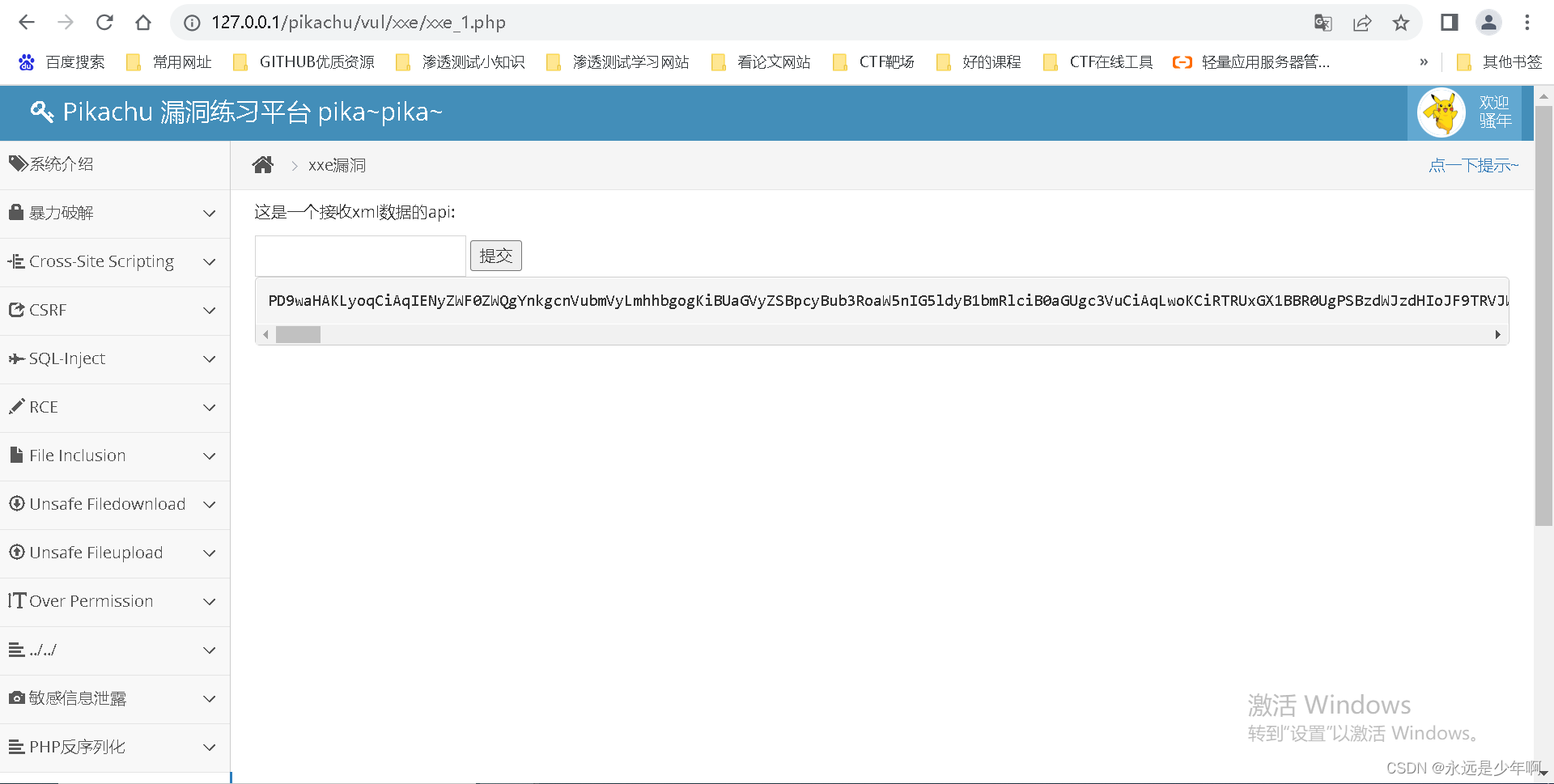Click the CSRF share icon
Screen dimensions: 1554x784
tap(17, 310)
